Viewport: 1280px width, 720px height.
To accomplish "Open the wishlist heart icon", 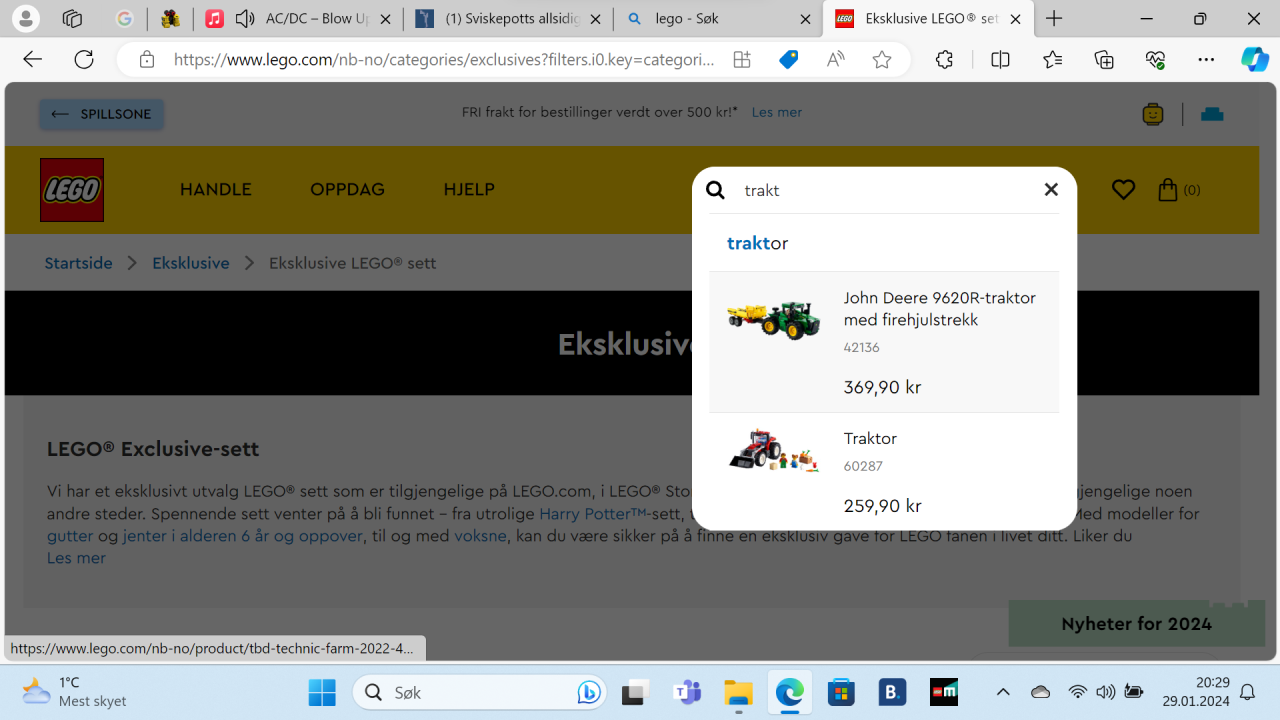I will 1123,190.
